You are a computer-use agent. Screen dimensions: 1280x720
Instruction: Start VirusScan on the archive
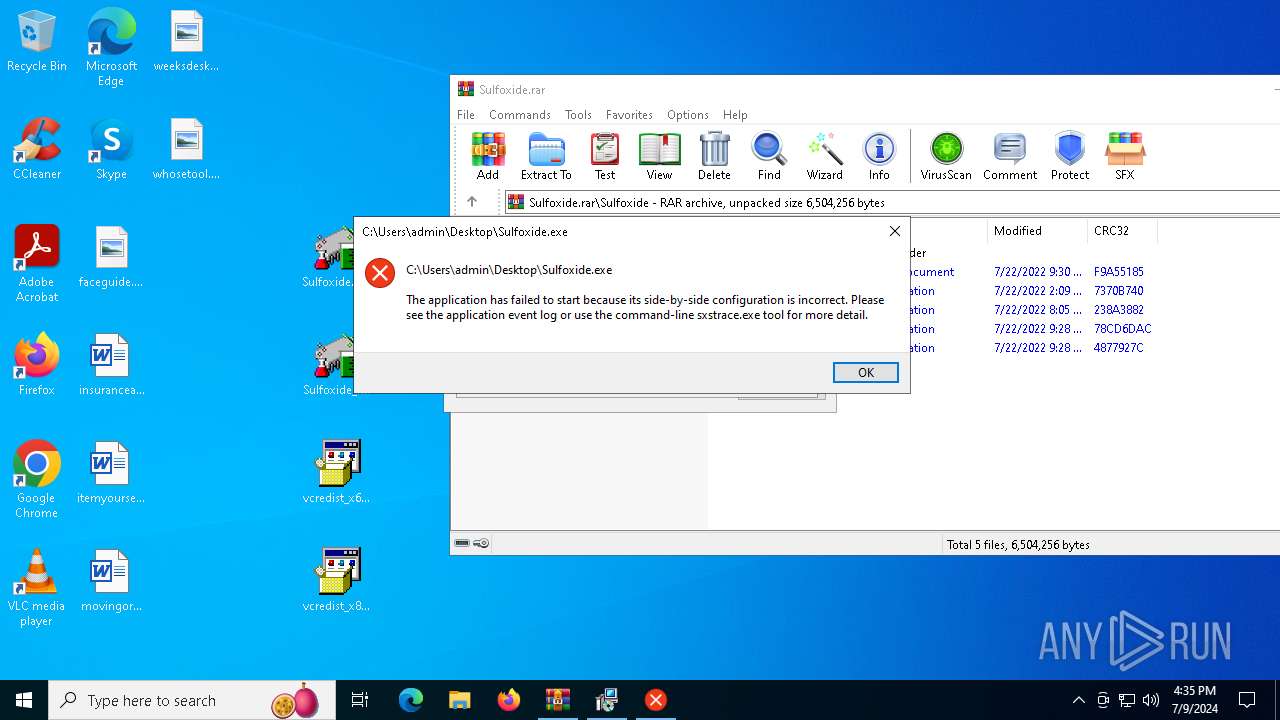[946, 156]
